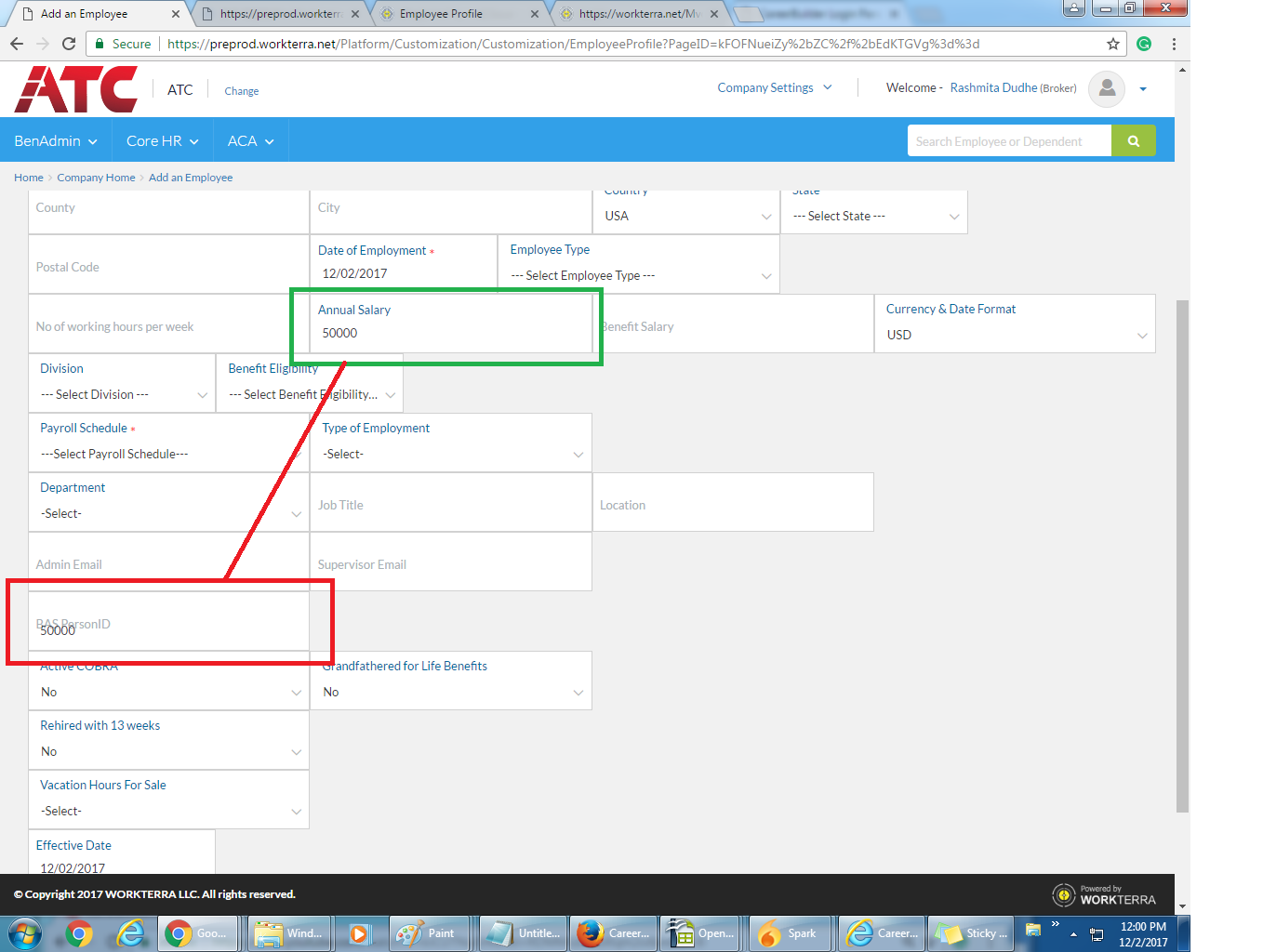Open the Sticky Notes taskbar item
Image resolution: width=1263 pixels, height=952 pixels.
point(970,933)
